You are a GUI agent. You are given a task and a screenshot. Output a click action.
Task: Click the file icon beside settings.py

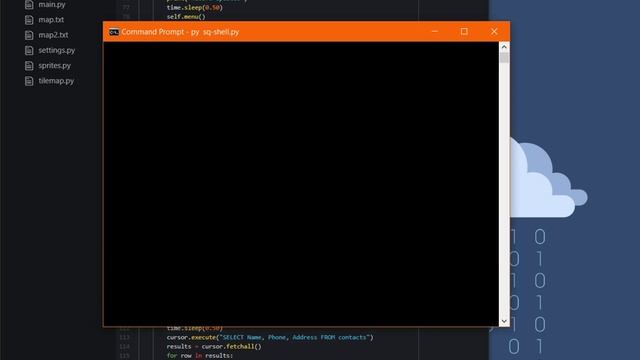[x=29, y=51]
